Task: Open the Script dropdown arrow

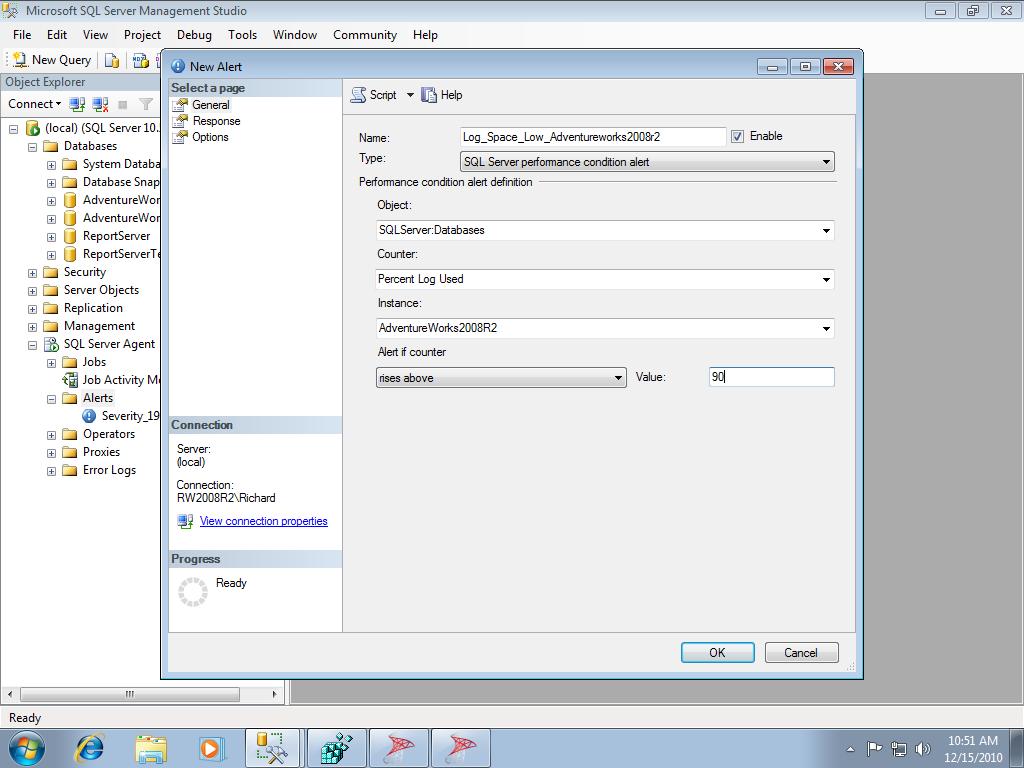Action: (410, 95)
